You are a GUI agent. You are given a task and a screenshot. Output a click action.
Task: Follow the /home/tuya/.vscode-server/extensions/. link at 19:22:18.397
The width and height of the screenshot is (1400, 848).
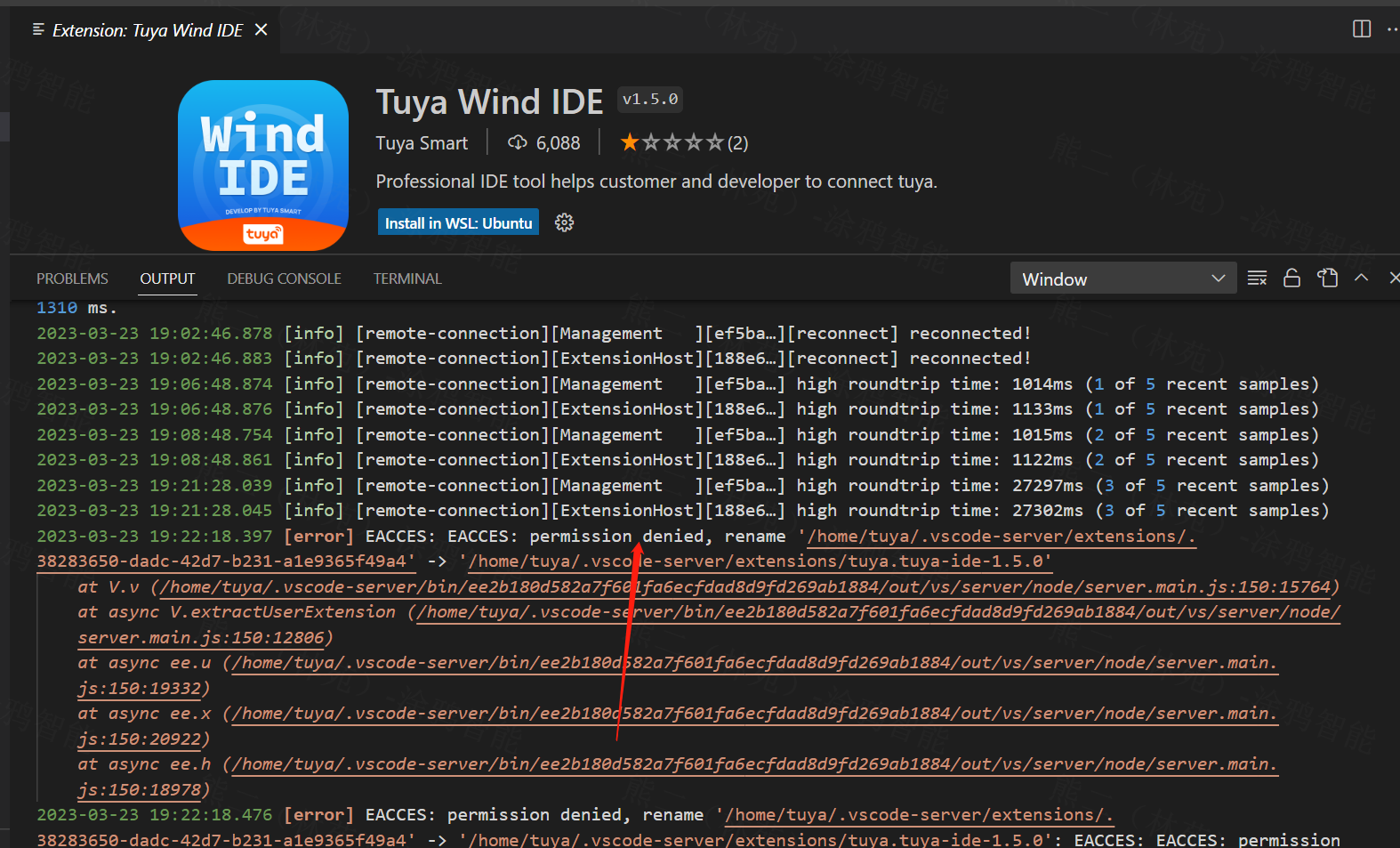[x=1002, y=537]
